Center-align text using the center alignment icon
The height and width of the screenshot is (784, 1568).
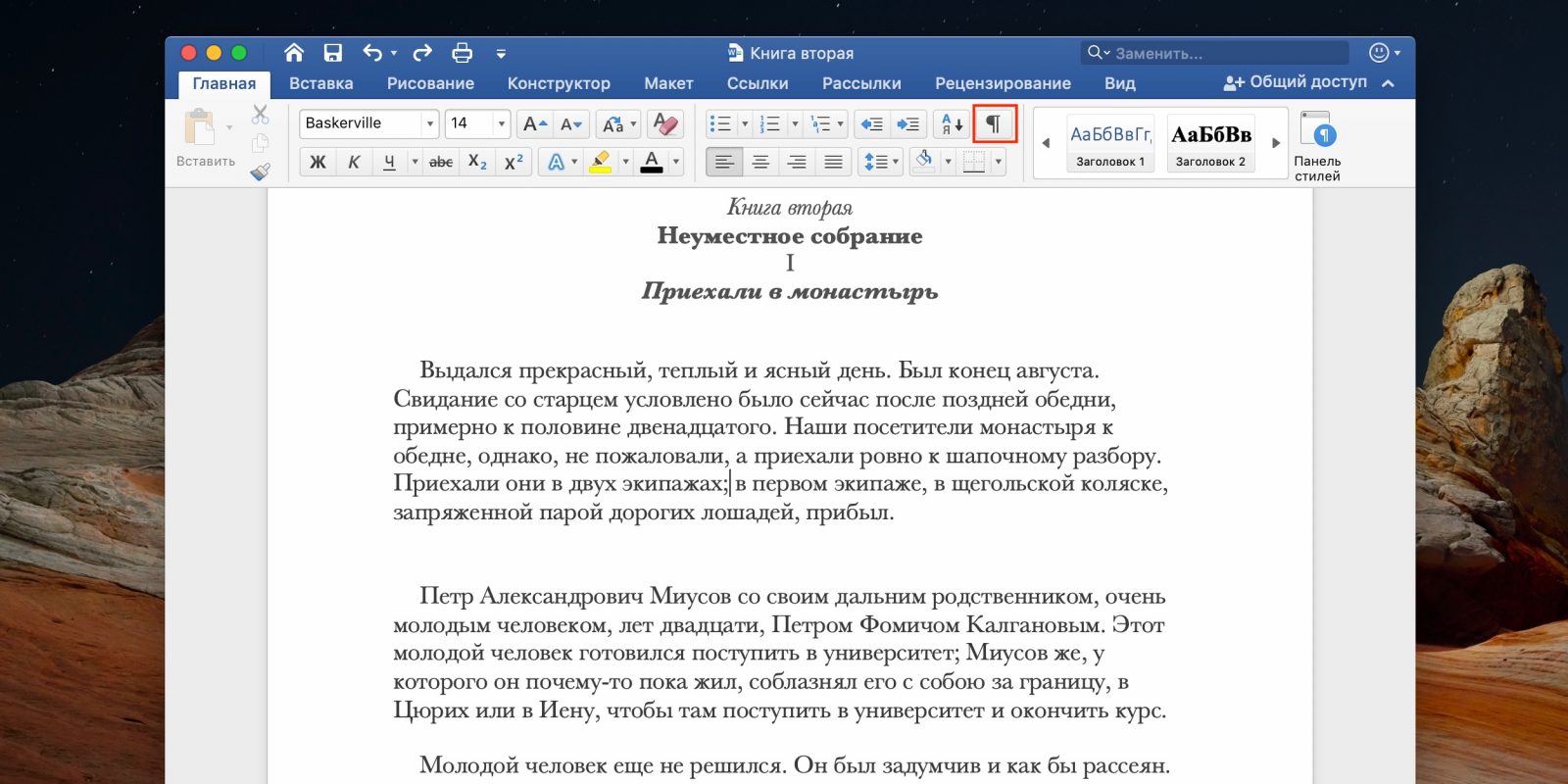[x=760, y=162]
